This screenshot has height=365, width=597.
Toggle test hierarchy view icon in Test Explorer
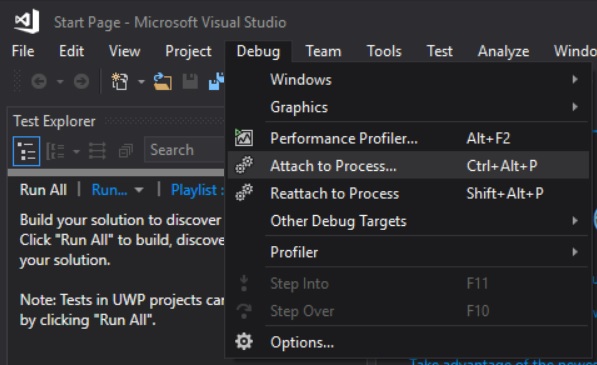click(26, 151)
